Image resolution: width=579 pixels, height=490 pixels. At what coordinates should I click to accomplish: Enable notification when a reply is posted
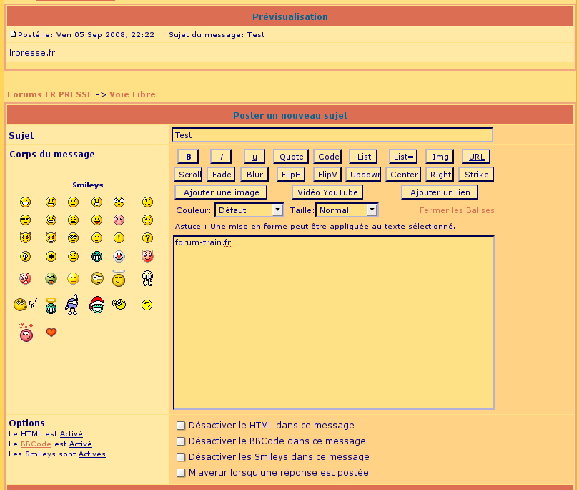181,473
